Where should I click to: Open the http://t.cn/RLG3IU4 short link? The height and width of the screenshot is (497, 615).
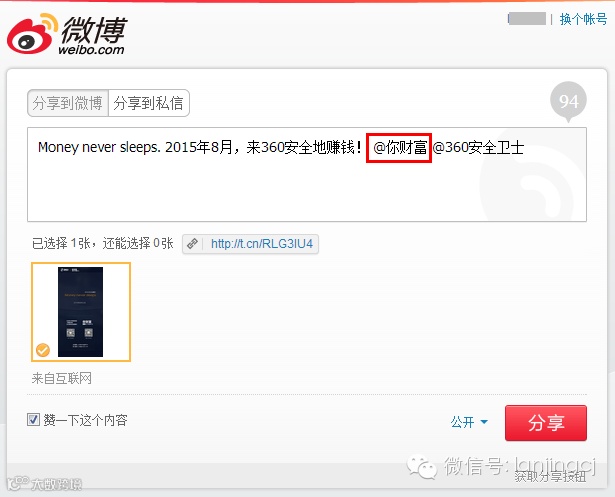262,244
